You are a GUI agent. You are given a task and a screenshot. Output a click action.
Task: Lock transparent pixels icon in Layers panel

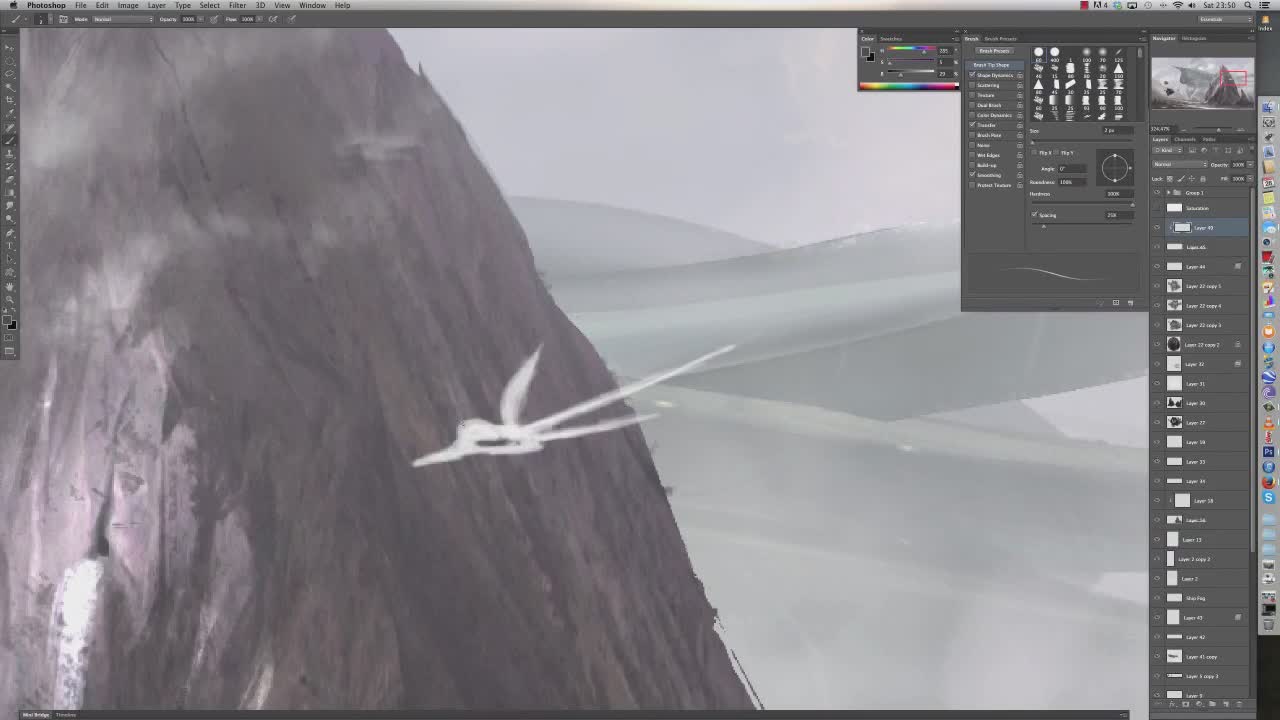coord(1170,178)
